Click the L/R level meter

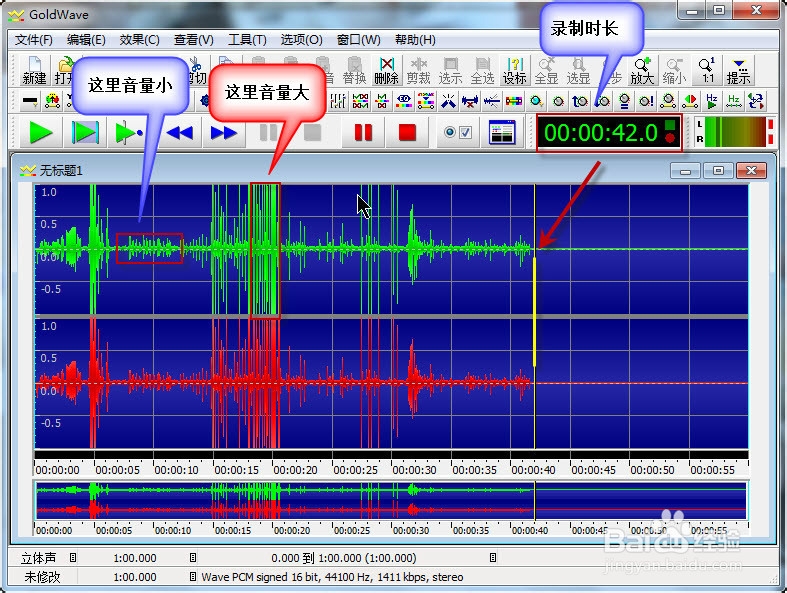(x=734, y=132)
